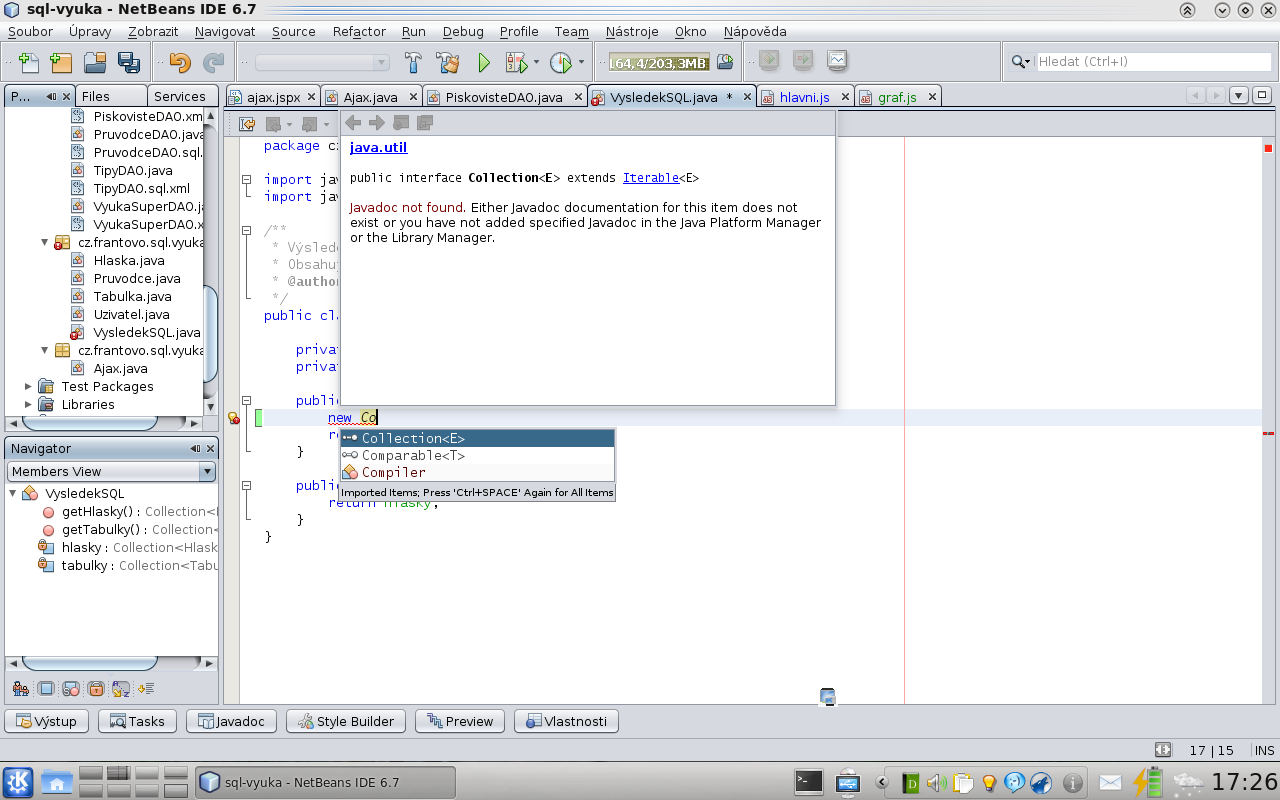Click the volume speaker tray icon

937,783
